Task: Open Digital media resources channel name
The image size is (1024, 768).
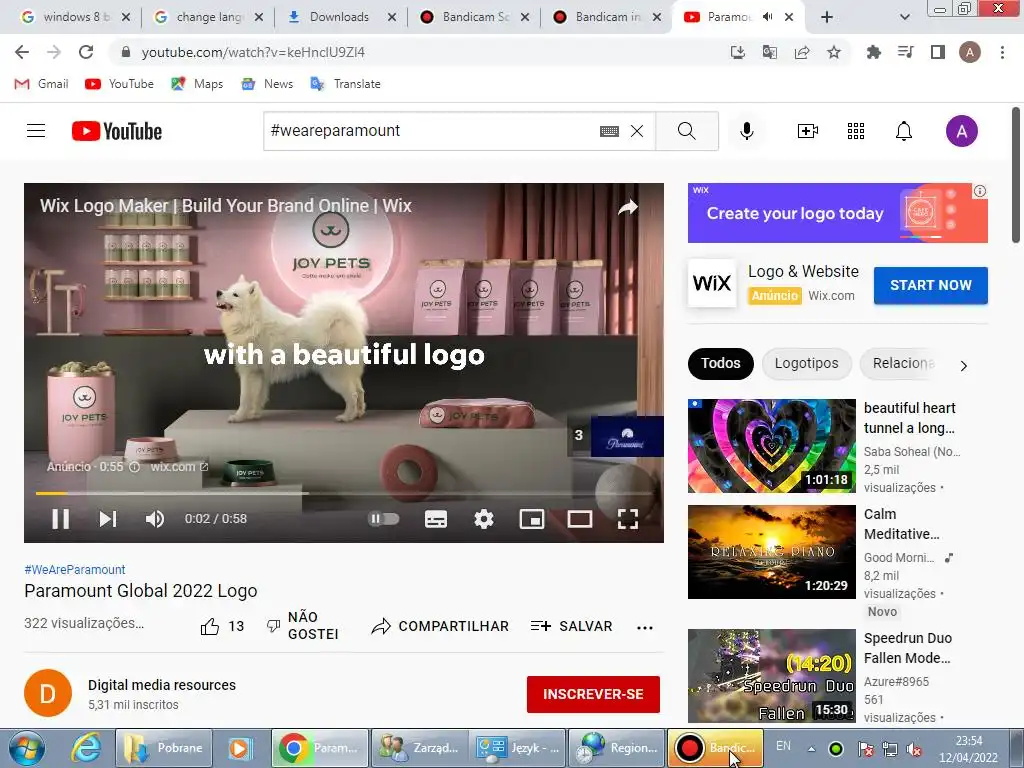Action: click(x=162, y=685)
